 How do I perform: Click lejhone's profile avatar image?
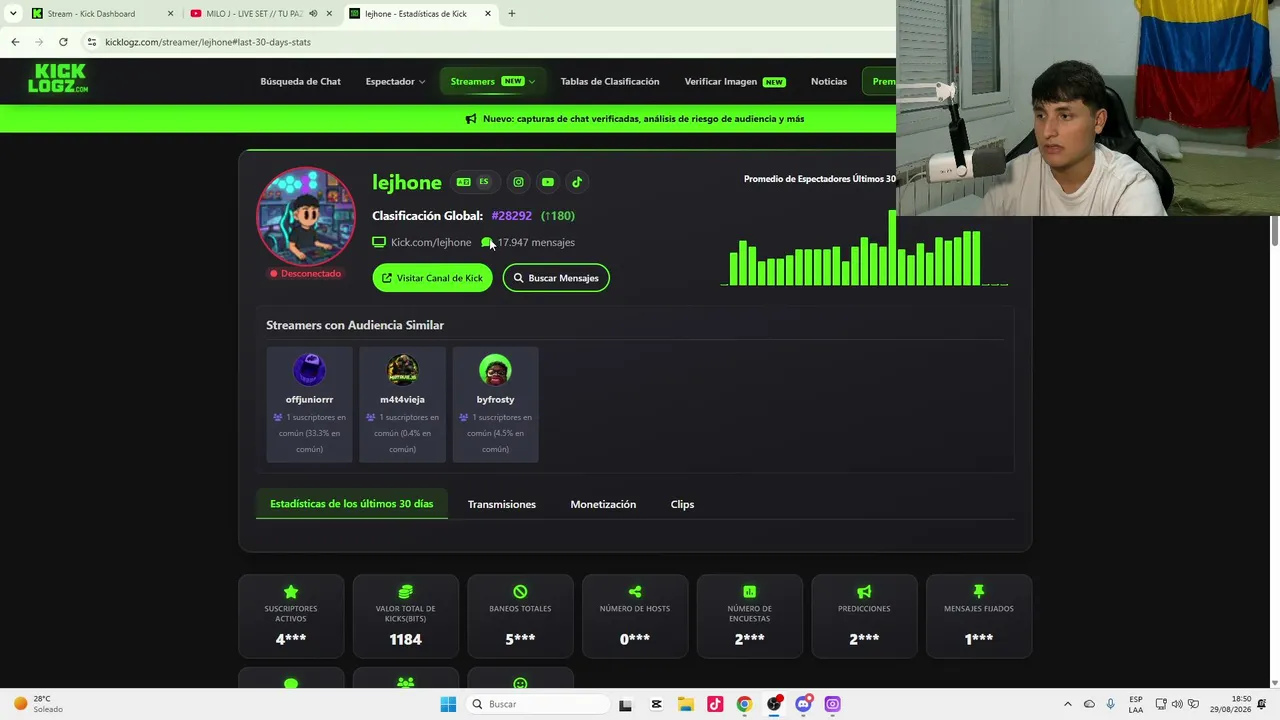coord(306,216)
